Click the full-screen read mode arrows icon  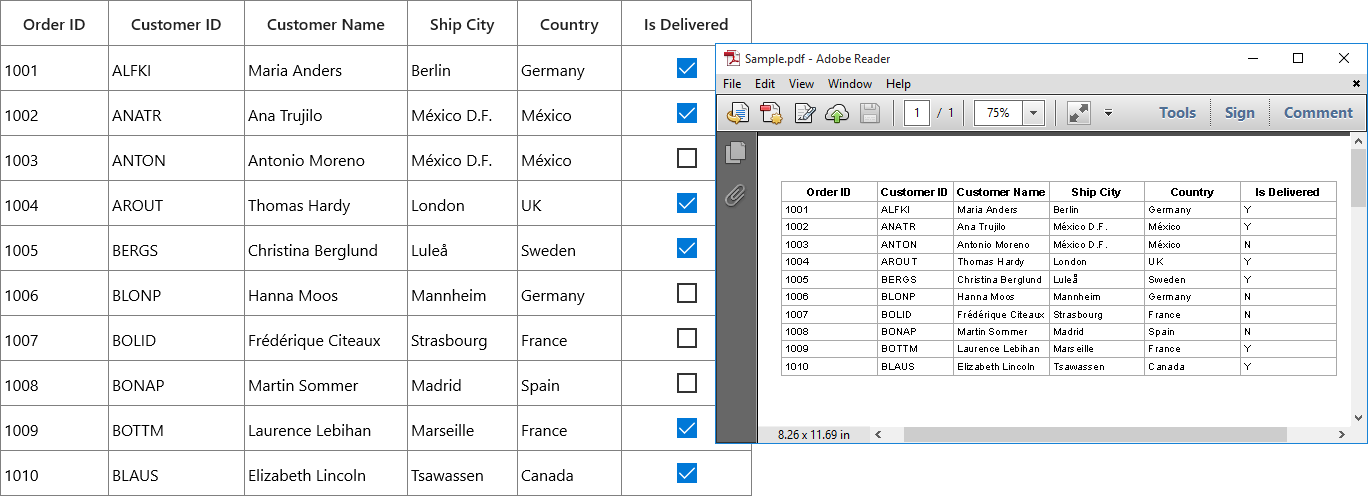click(x=1079, y=113)
